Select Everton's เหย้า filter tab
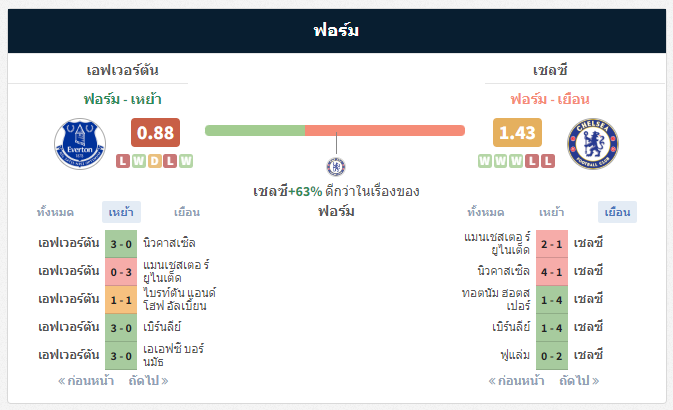Screen dimensions: 673x410 point(121,212)
